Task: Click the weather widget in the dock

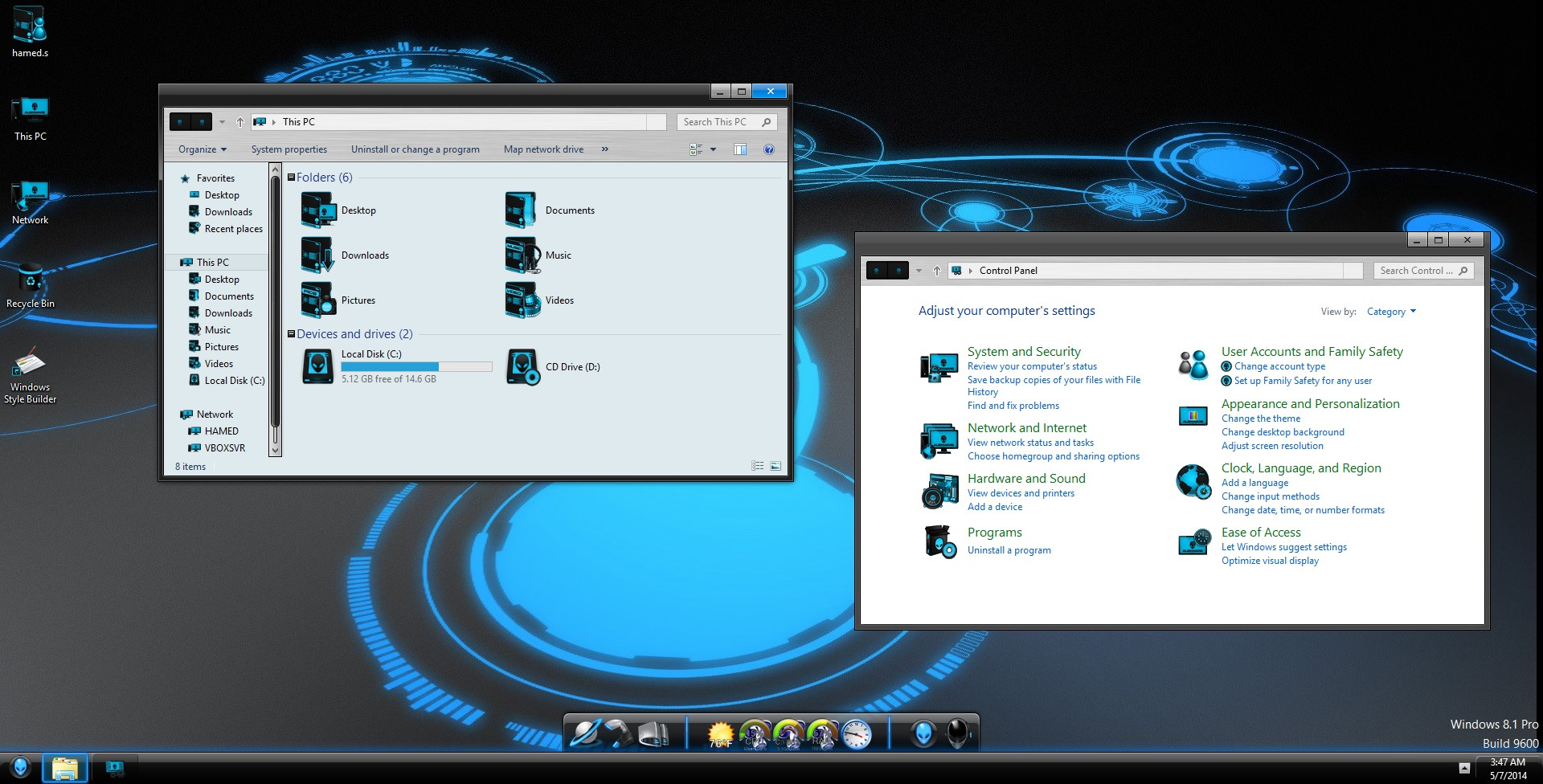Action: 720,733
